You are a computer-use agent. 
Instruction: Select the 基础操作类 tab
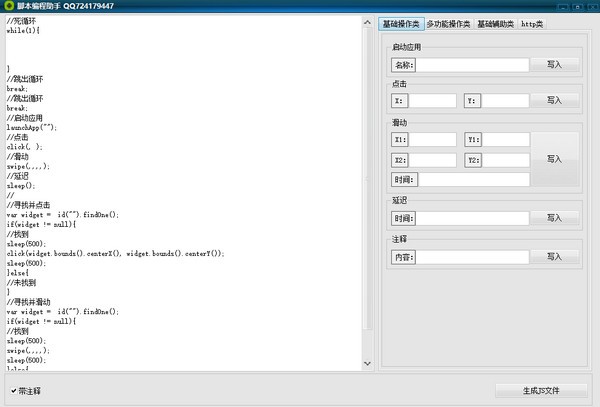coord(401,24)
